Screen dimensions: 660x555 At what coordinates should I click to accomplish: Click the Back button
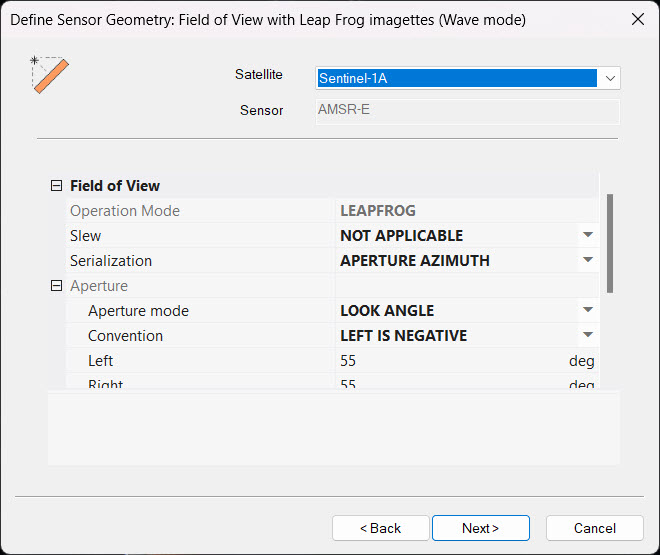(x=380, y=528)
